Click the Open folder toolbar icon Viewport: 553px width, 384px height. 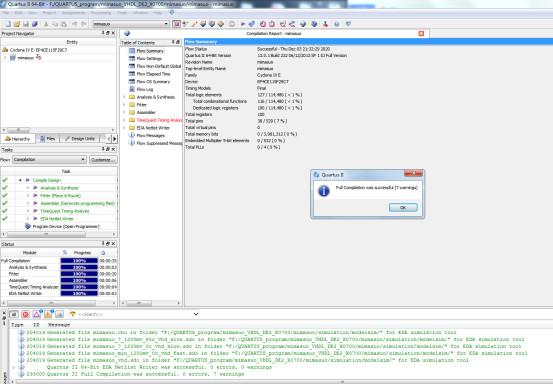tap(17, 24)
